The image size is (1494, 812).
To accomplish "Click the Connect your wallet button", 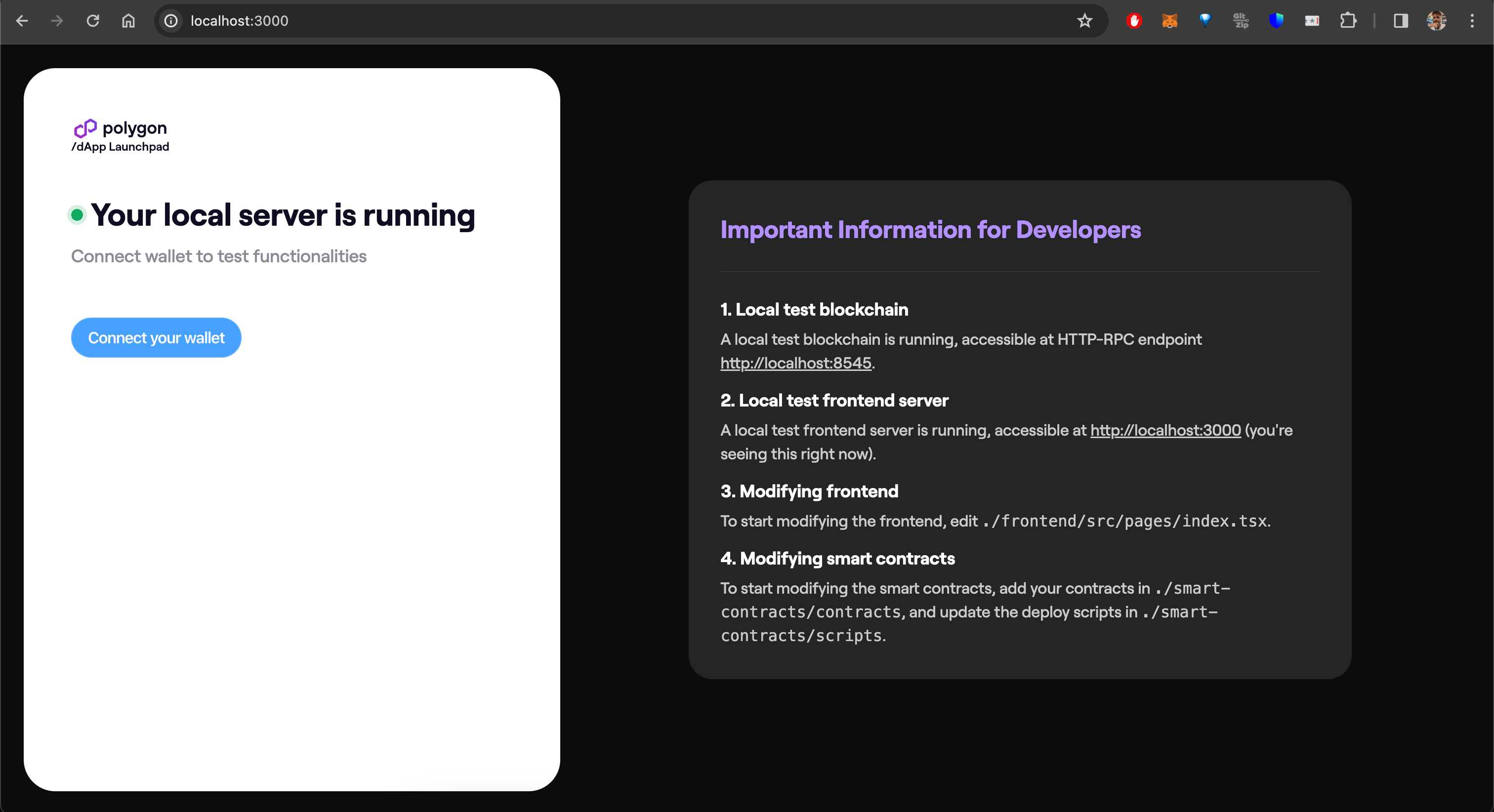I will [156, 337].
